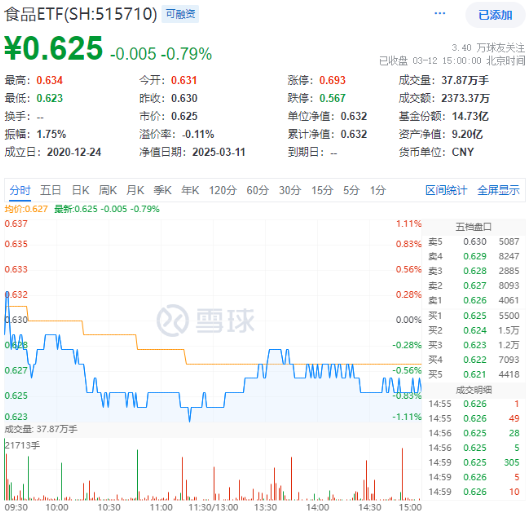Switch to the 月K tab
This screenshot has height=517, width=528.
(x=135, y=190)
